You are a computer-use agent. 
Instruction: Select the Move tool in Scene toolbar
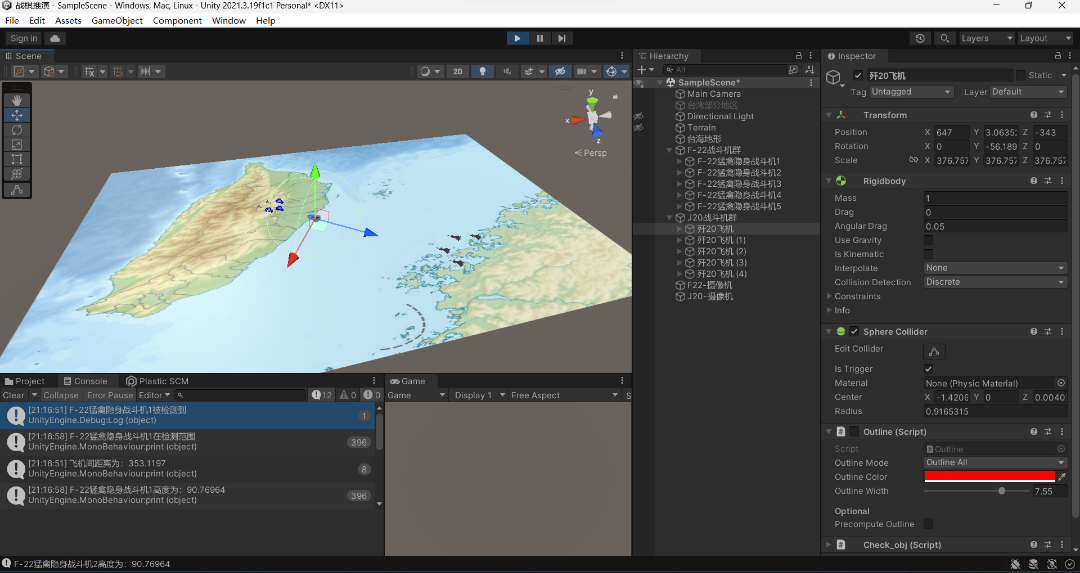click(x=18, y=115)
